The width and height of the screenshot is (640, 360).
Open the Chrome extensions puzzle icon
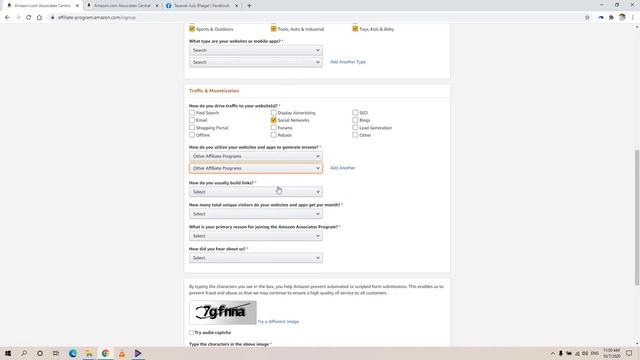click(x=611, y=18)
